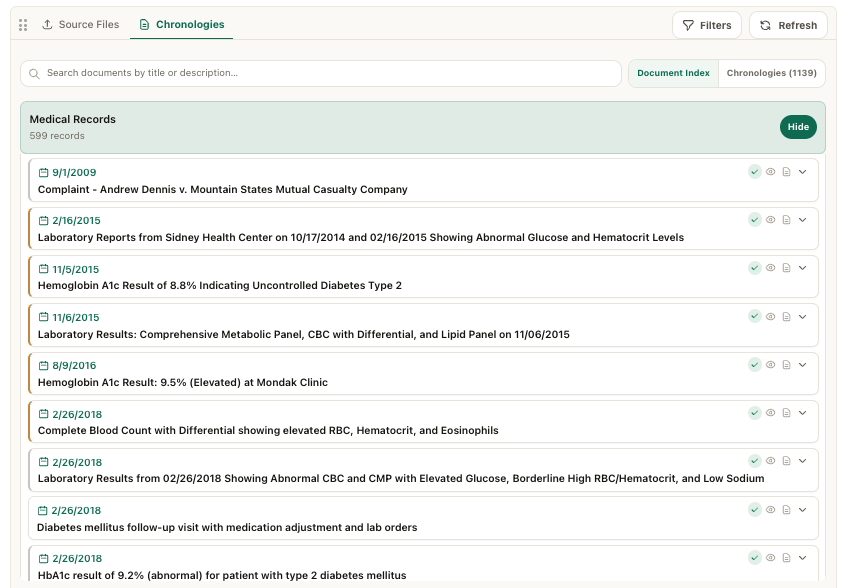Toggle eye icon on the HbA1c 9.2% row
The width and height of the screenshot is (841, 588).
tap(771, 557)
